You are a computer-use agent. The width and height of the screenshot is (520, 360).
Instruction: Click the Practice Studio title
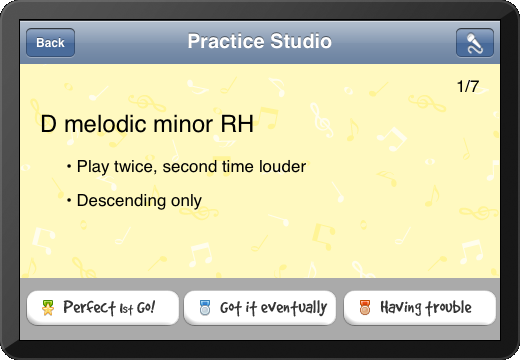coord(260,41)
